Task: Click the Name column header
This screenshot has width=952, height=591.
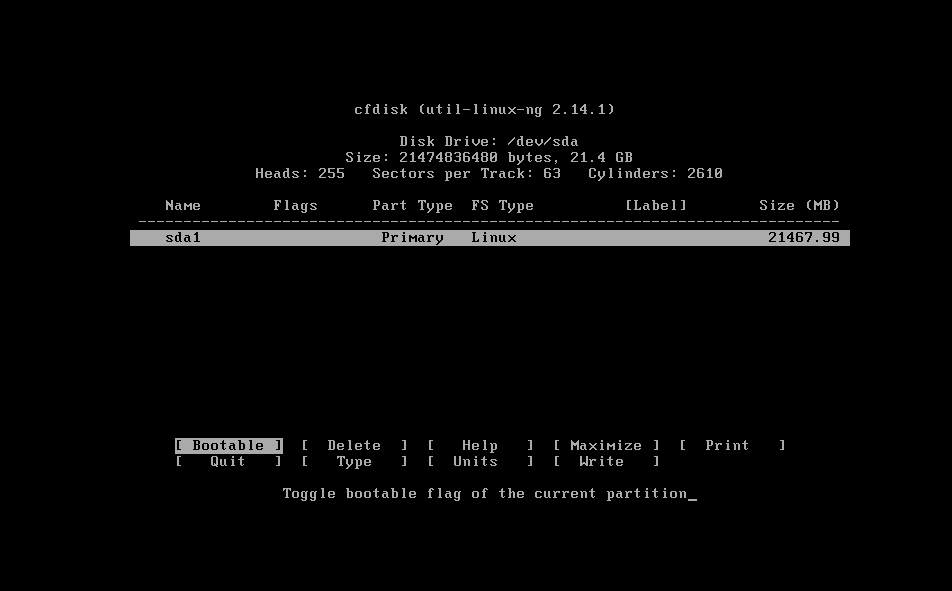Action: pyautogui.click(x=183, y=206)
